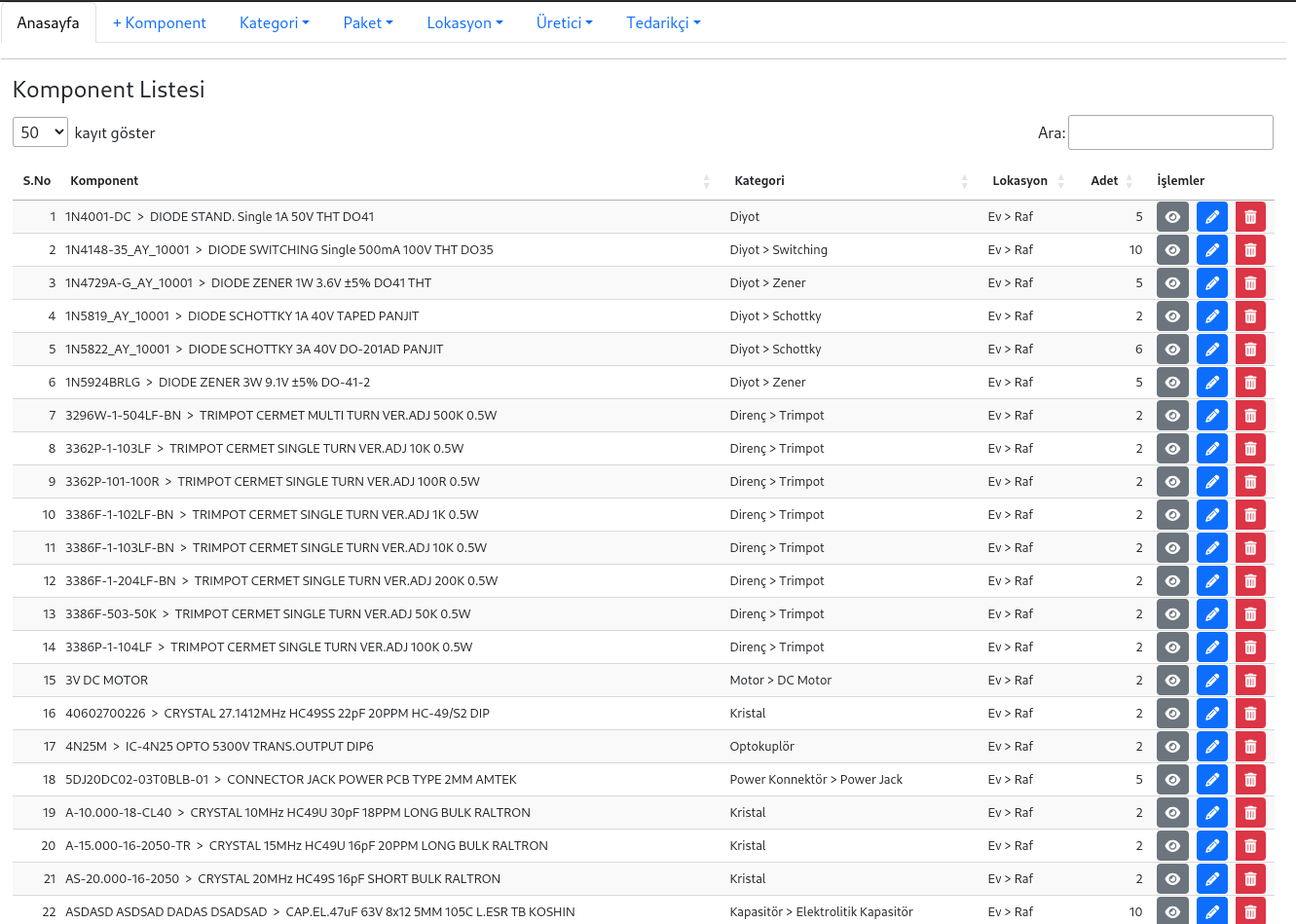Click the + Komponent link
Screen dimensions: 1296x924
tap(160, 22)
